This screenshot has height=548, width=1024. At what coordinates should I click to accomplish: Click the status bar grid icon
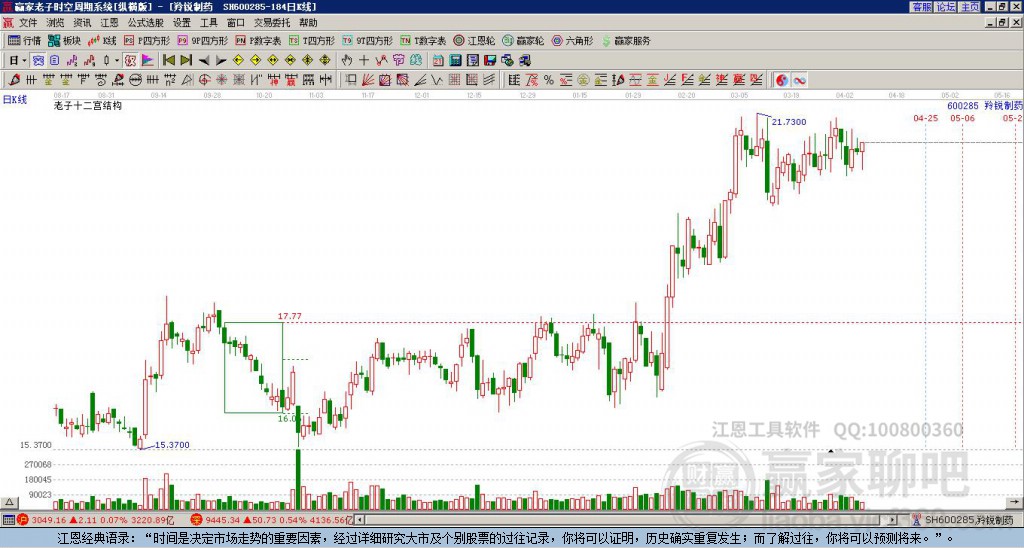[x=8, y=520]
